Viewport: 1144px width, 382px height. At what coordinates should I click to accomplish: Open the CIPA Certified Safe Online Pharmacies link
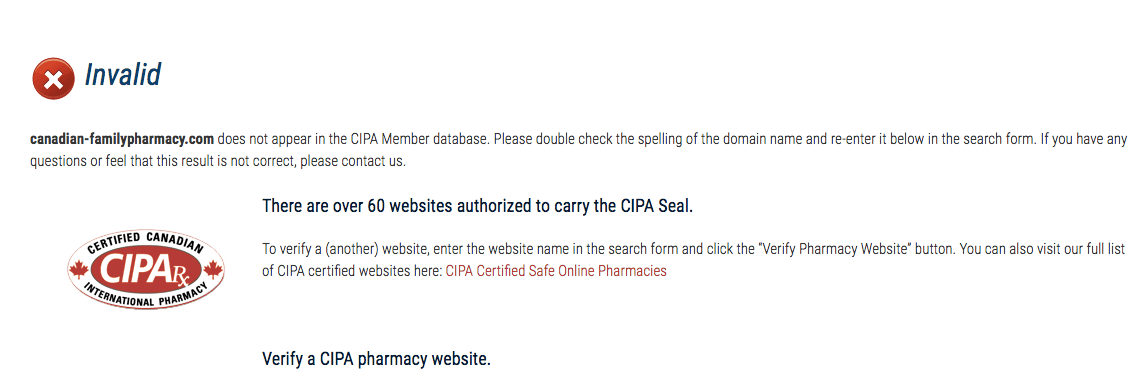(556, 271)
